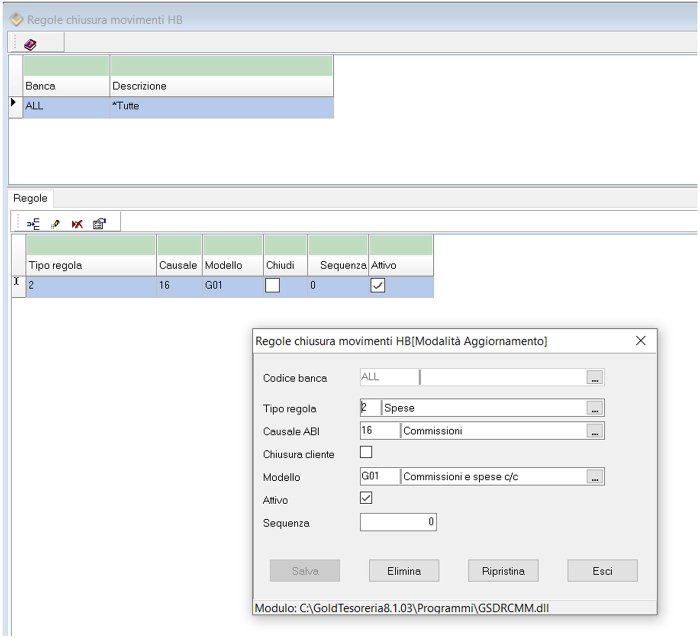Uncheck the Attivo checkbox in dialog
This screenshot has height=638, width=700.
(366, 498)
